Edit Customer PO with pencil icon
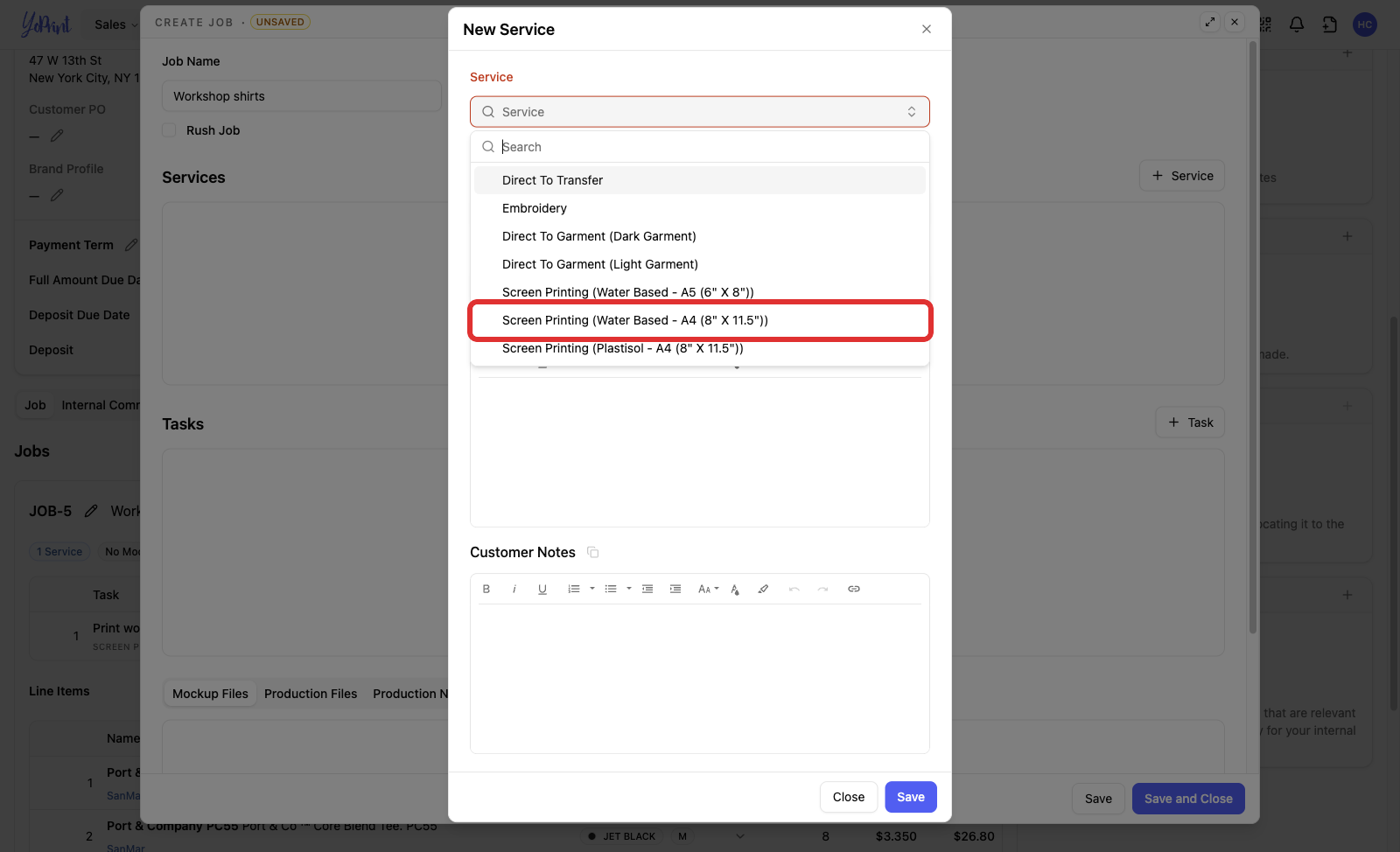1400x852 pixels. click(57, 136)
